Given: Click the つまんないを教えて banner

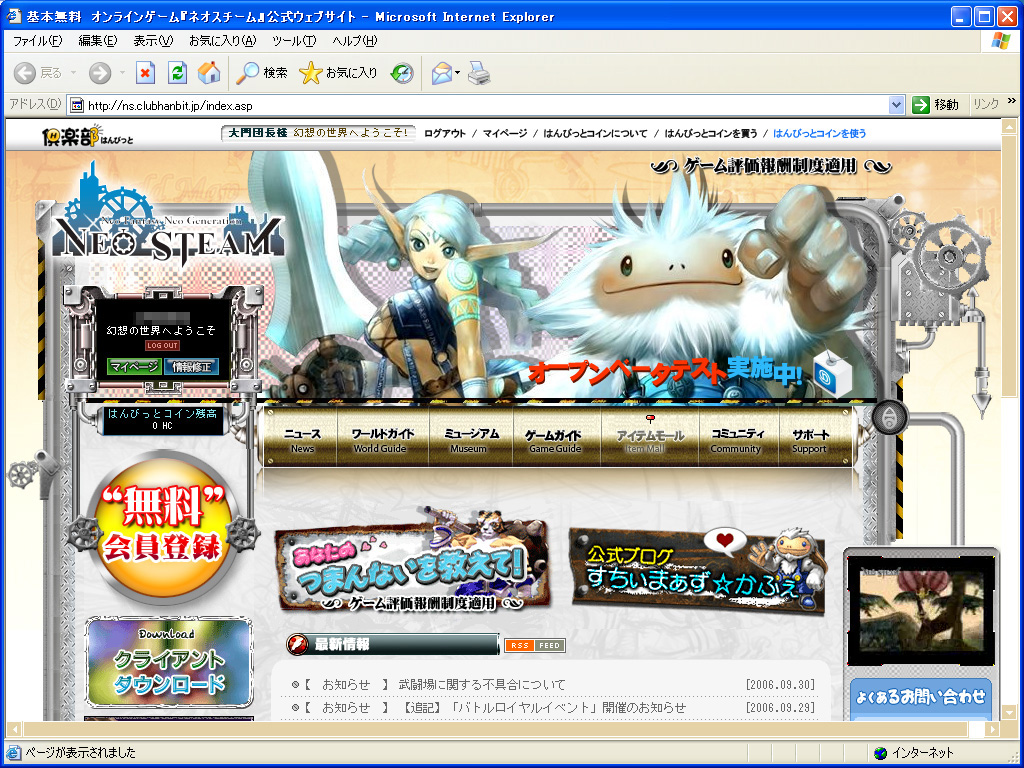Looking at the screenshot, I should coord(411,563).
